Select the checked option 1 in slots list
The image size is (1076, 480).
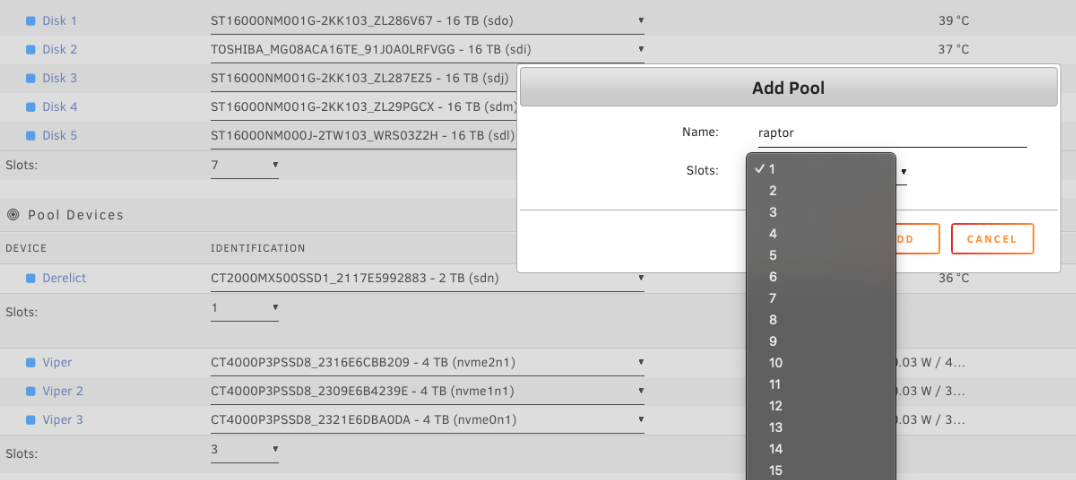tap(773, 169)
